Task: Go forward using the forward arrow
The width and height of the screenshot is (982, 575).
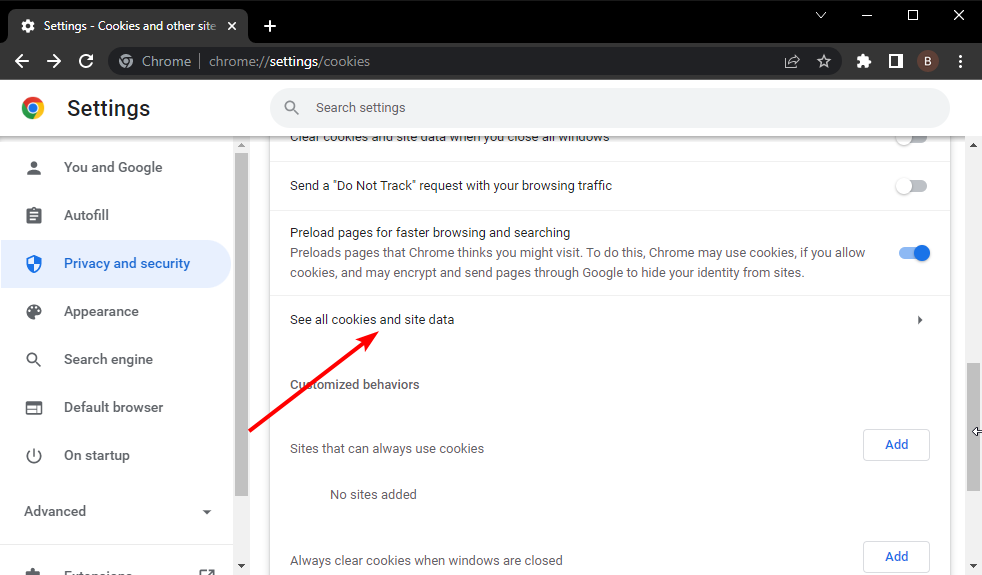Action: pos(54,61)
